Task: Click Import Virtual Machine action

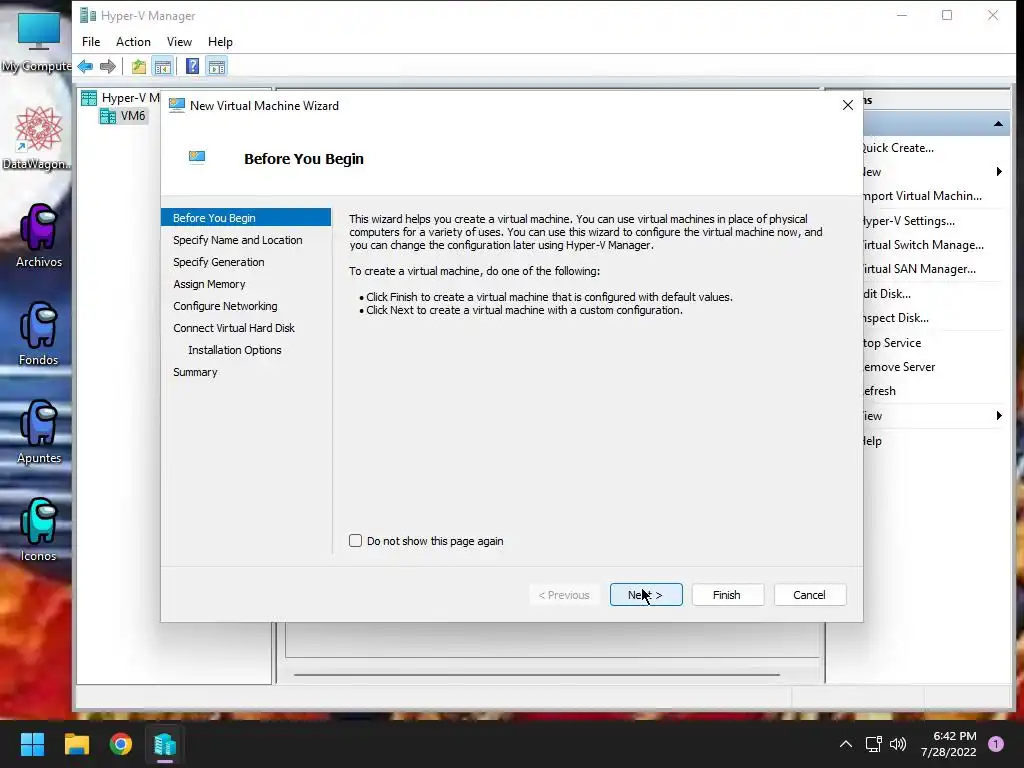Action: 923,196
